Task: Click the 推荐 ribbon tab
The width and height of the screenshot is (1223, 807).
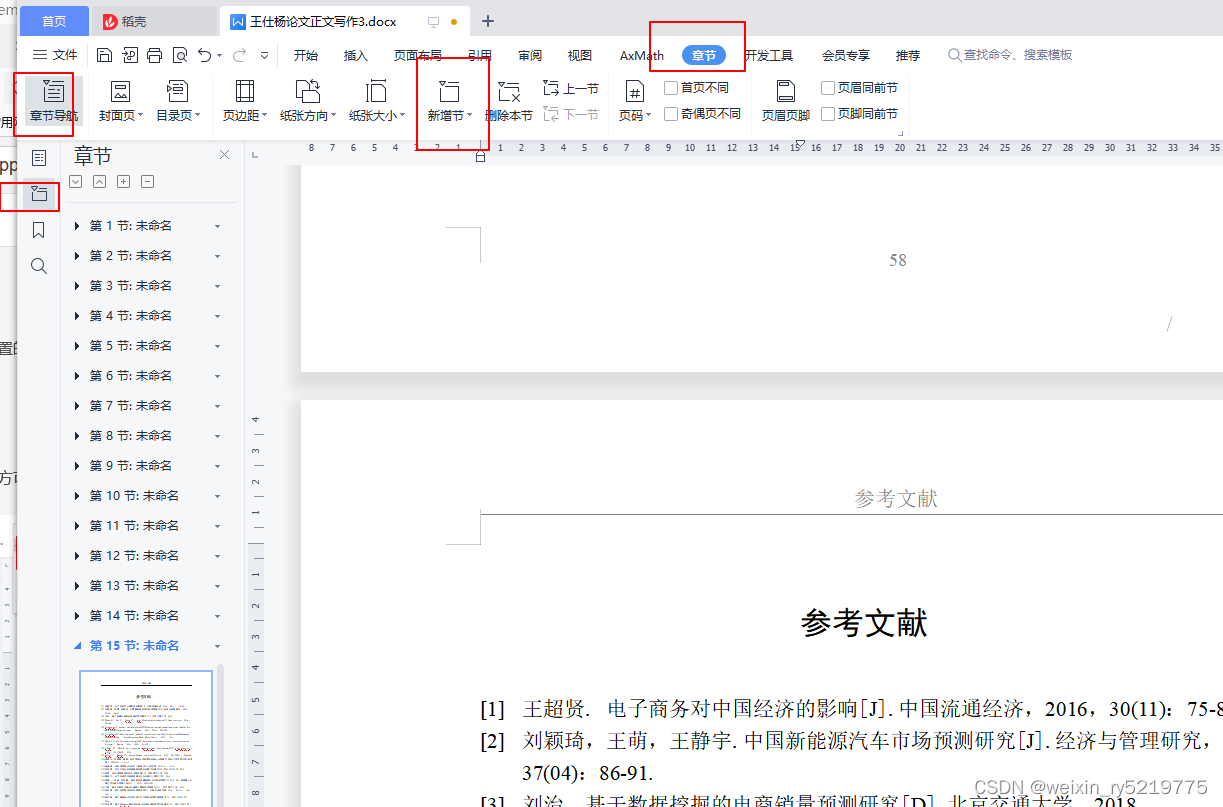Action: pos(908,55)
